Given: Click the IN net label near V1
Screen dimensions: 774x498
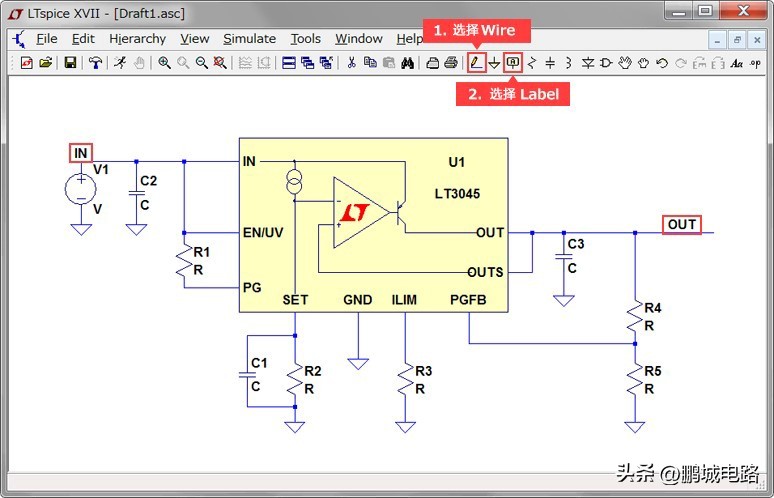Looking at the screenshot, I should pyautogui.click(x=80, y=153).
